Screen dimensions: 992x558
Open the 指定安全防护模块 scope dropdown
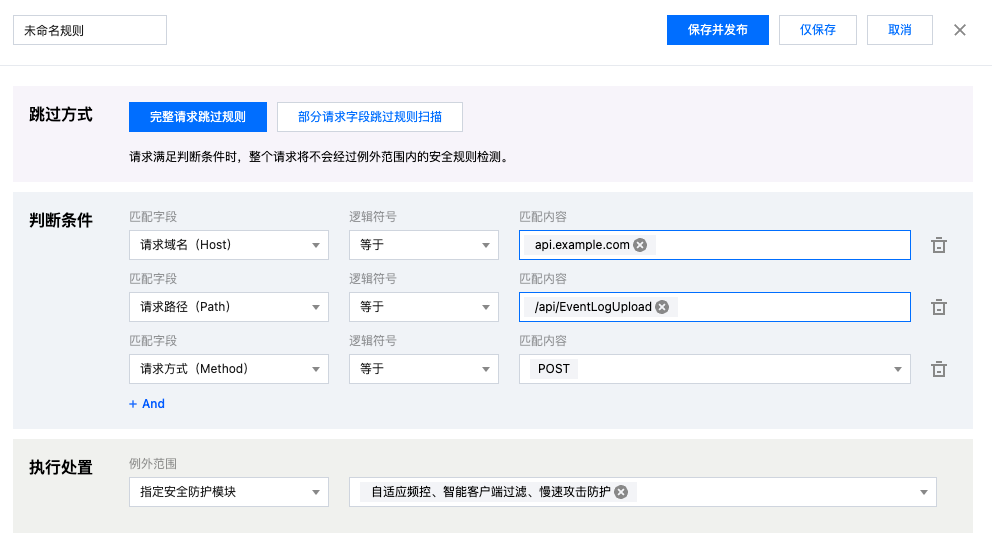coord(229,492)
